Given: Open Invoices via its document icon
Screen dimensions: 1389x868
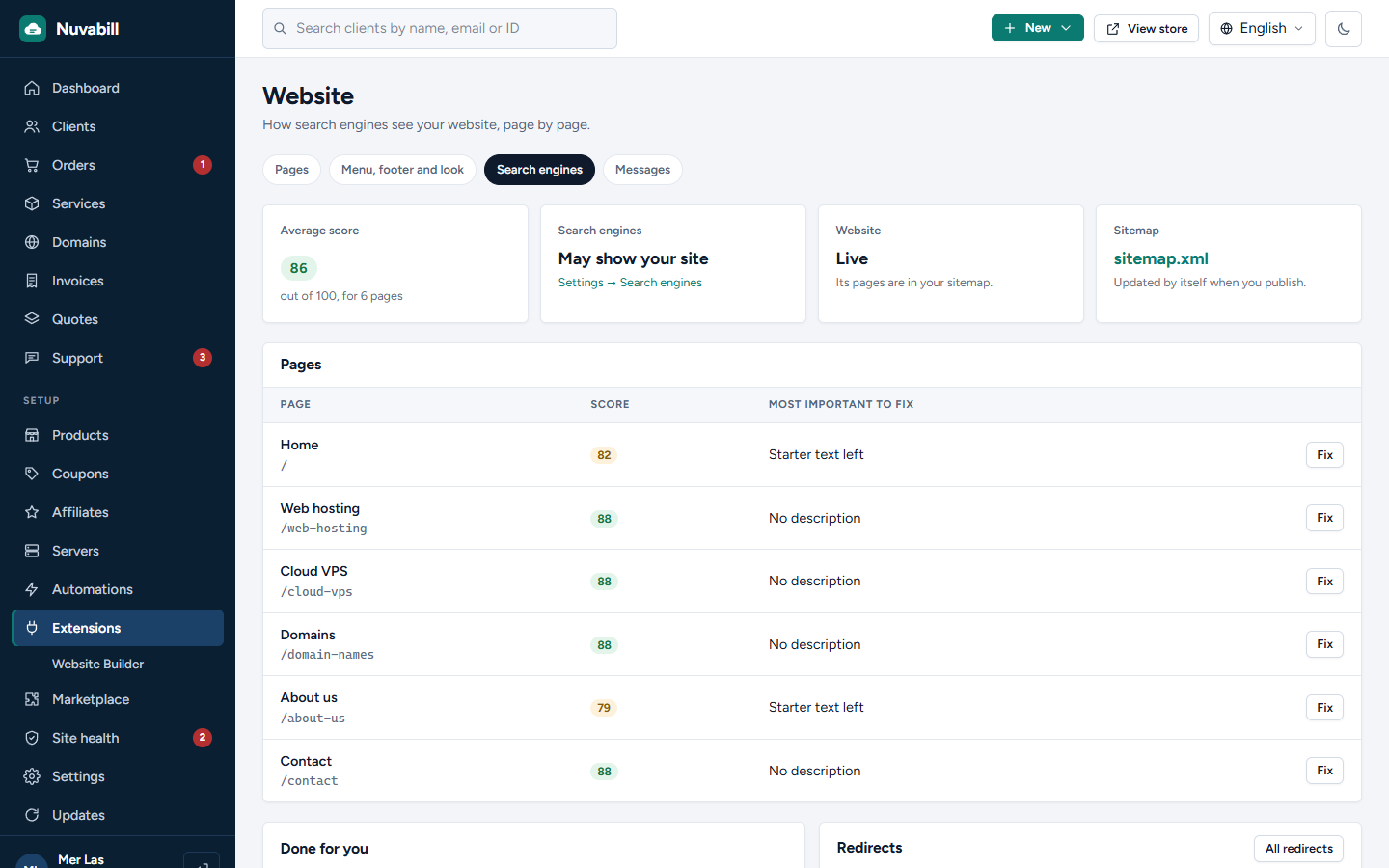Looking at the screenshot, I should [x=32, y=281].
